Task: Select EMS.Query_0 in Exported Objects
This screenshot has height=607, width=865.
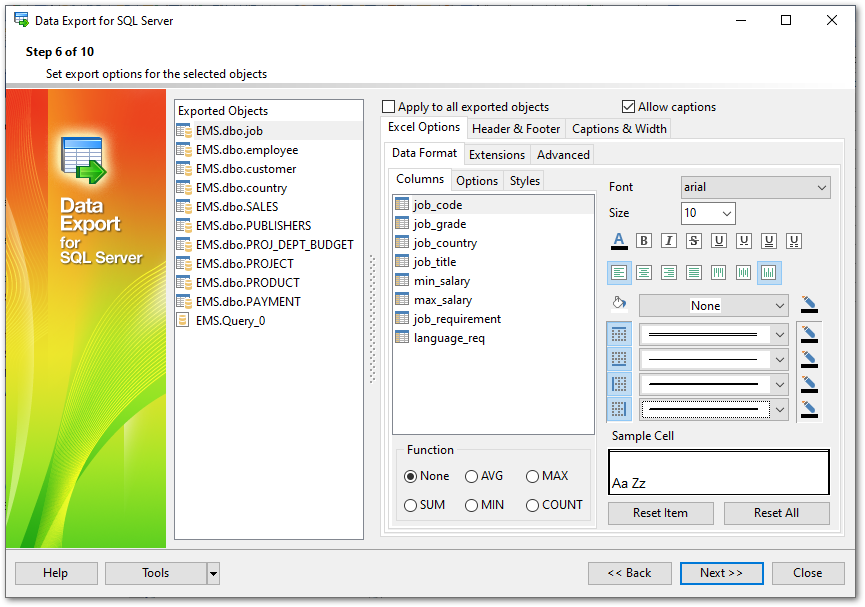Action: 269,321
